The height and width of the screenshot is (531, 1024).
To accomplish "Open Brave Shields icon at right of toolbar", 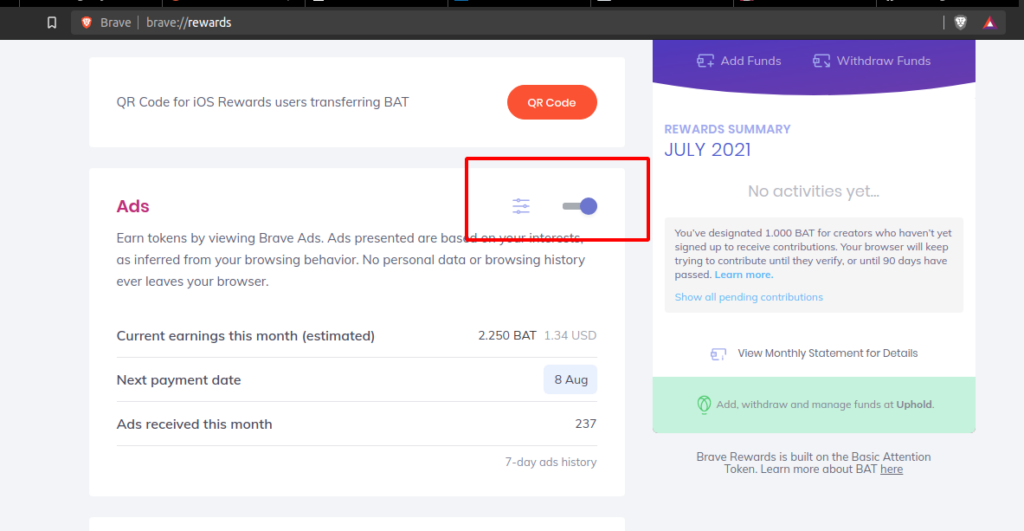I will [x=960, y=23].
